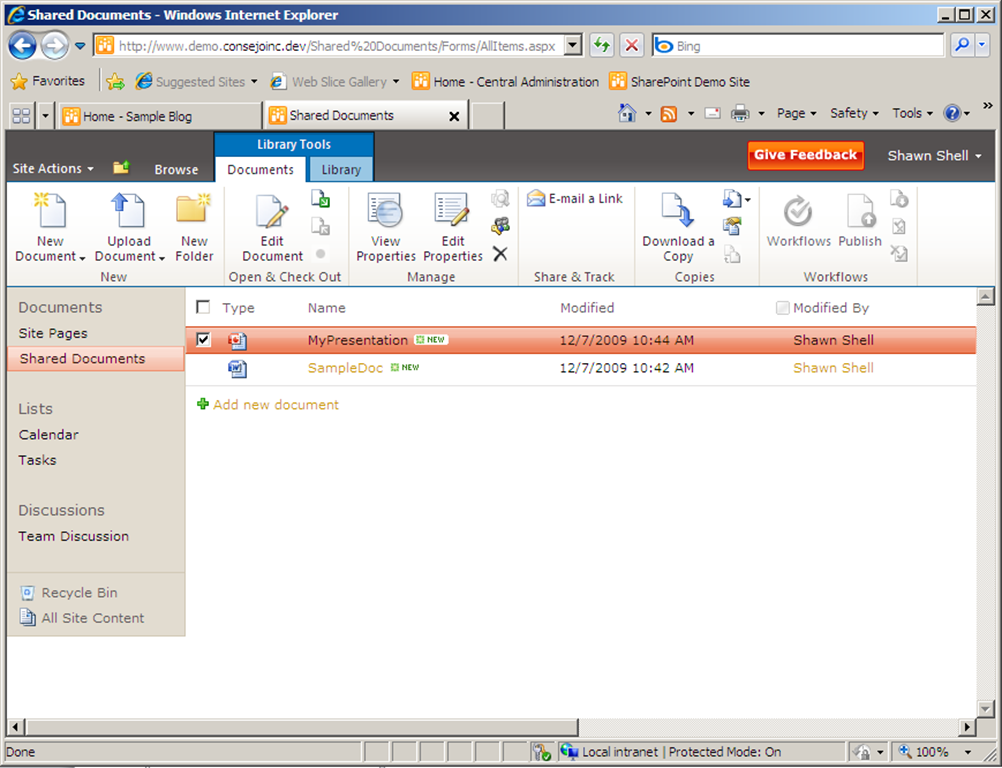Click the IE Back arrow button
Viewport: 1002px width, 768px height.
tap(23, 45)
